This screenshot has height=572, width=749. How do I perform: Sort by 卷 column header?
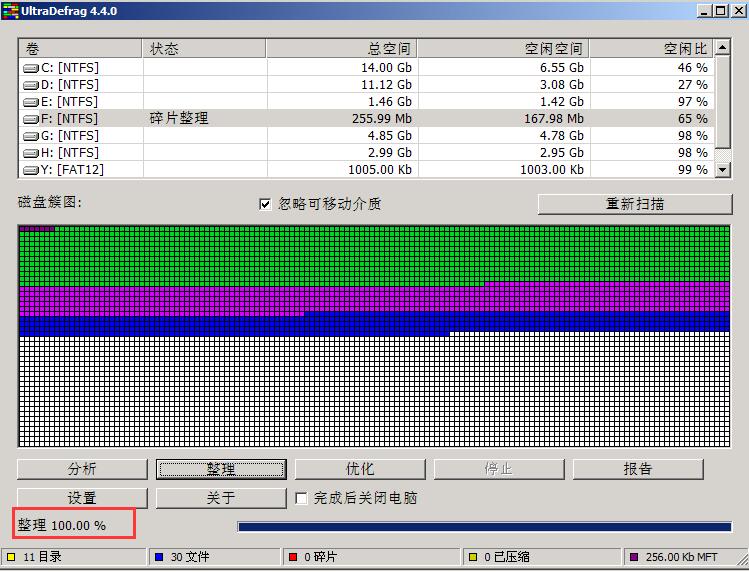pyautogui.click(x=80, y=49)
